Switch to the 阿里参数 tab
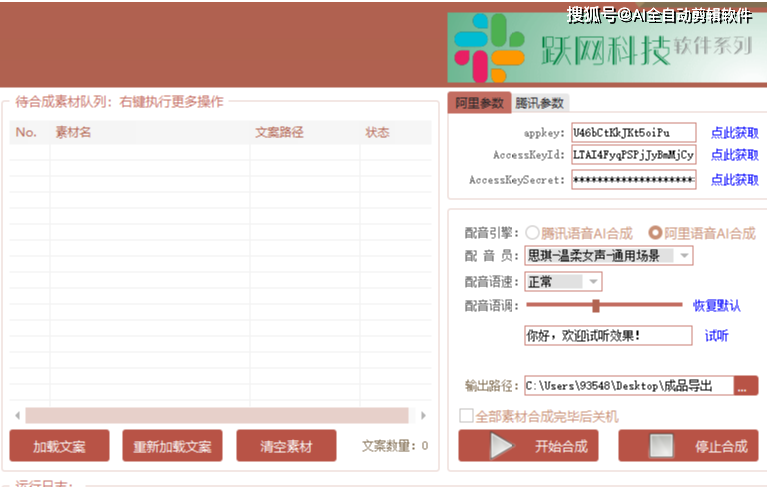This screenshot has height=487, width=767. pyautogui.click(x=479, y=103)
